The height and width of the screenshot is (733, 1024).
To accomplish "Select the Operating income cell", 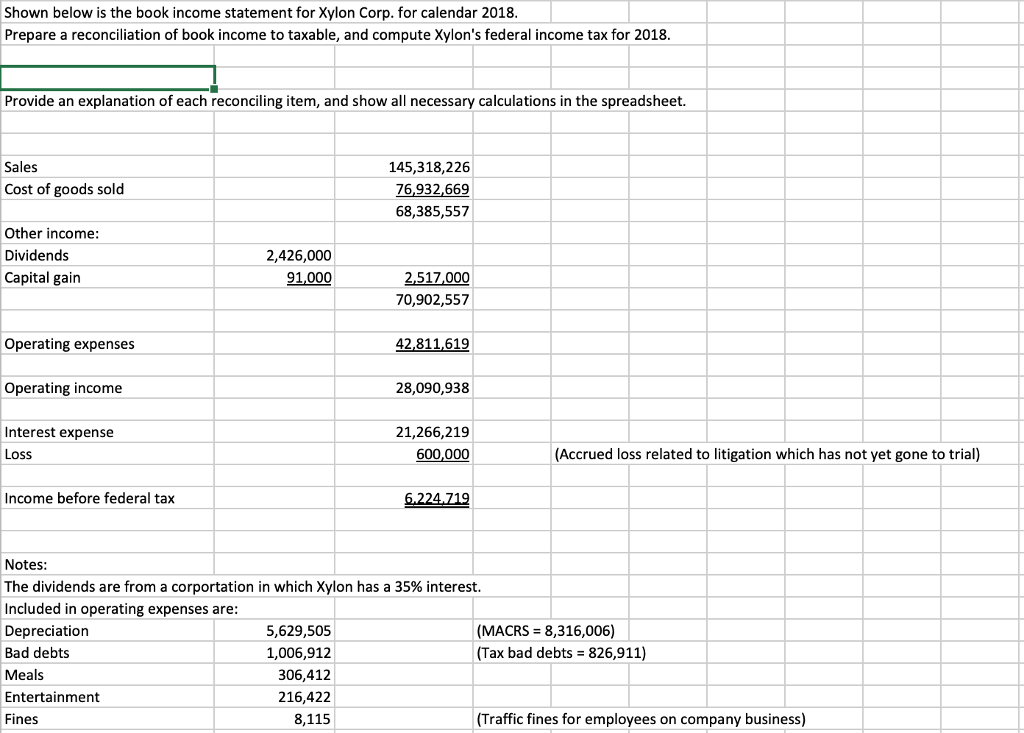I will (x=62, y=387).
